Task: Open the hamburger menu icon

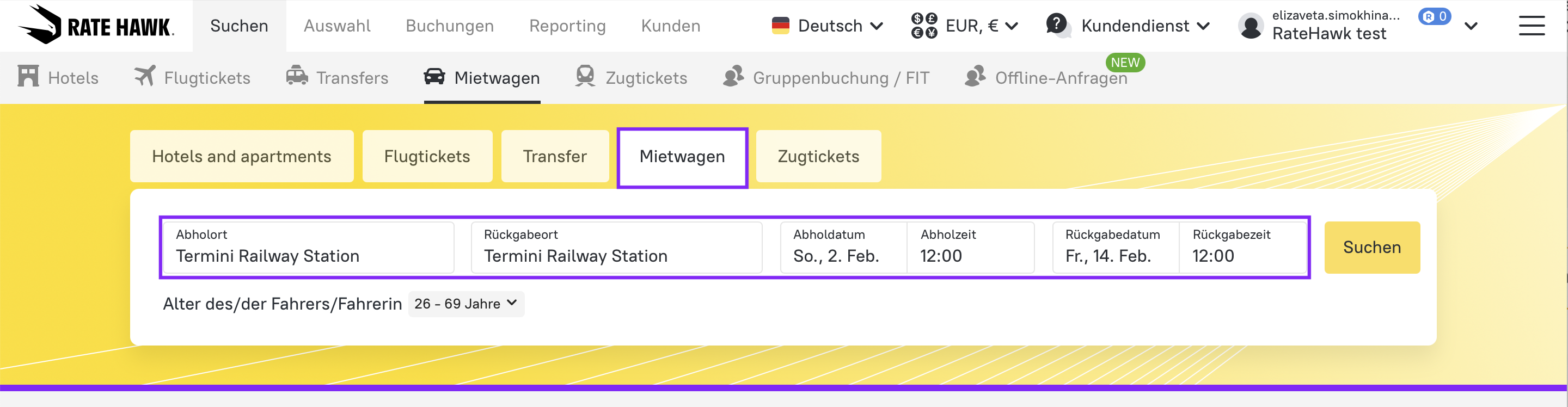Action: (x=1532, y=26)
